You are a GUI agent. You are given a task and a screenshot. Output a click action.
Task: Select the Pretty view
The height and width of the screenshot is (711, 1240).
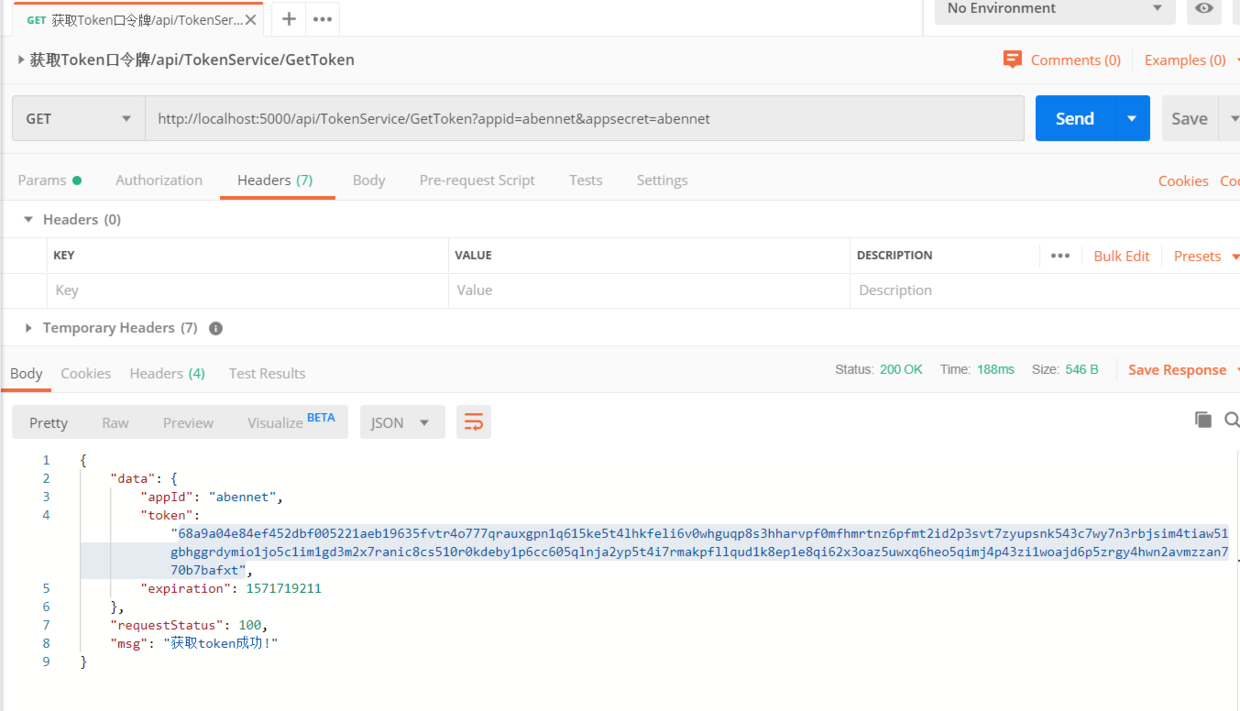click(48, 422)
